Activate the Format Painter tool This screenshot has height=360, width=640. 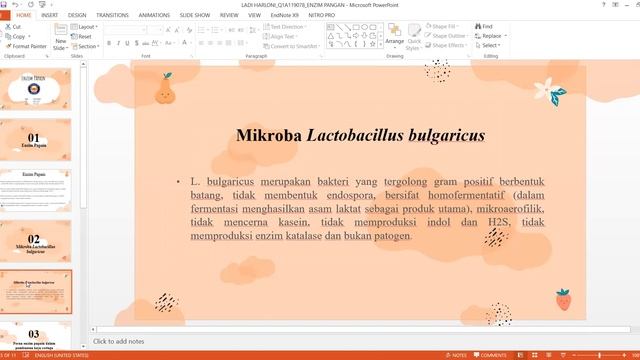[26, 46]
